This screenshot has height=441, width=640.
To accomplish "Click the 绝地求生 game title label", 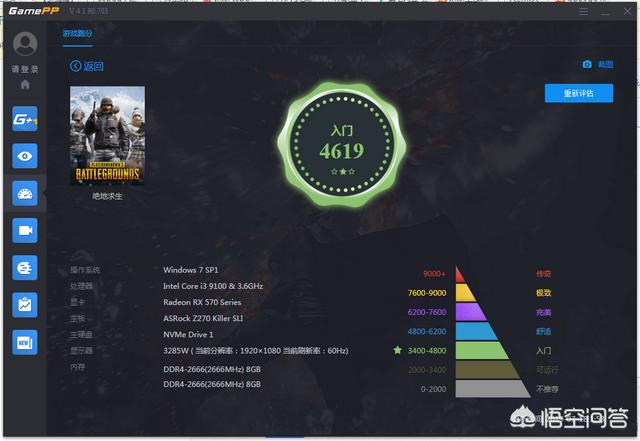I will [x=107, y=196].
